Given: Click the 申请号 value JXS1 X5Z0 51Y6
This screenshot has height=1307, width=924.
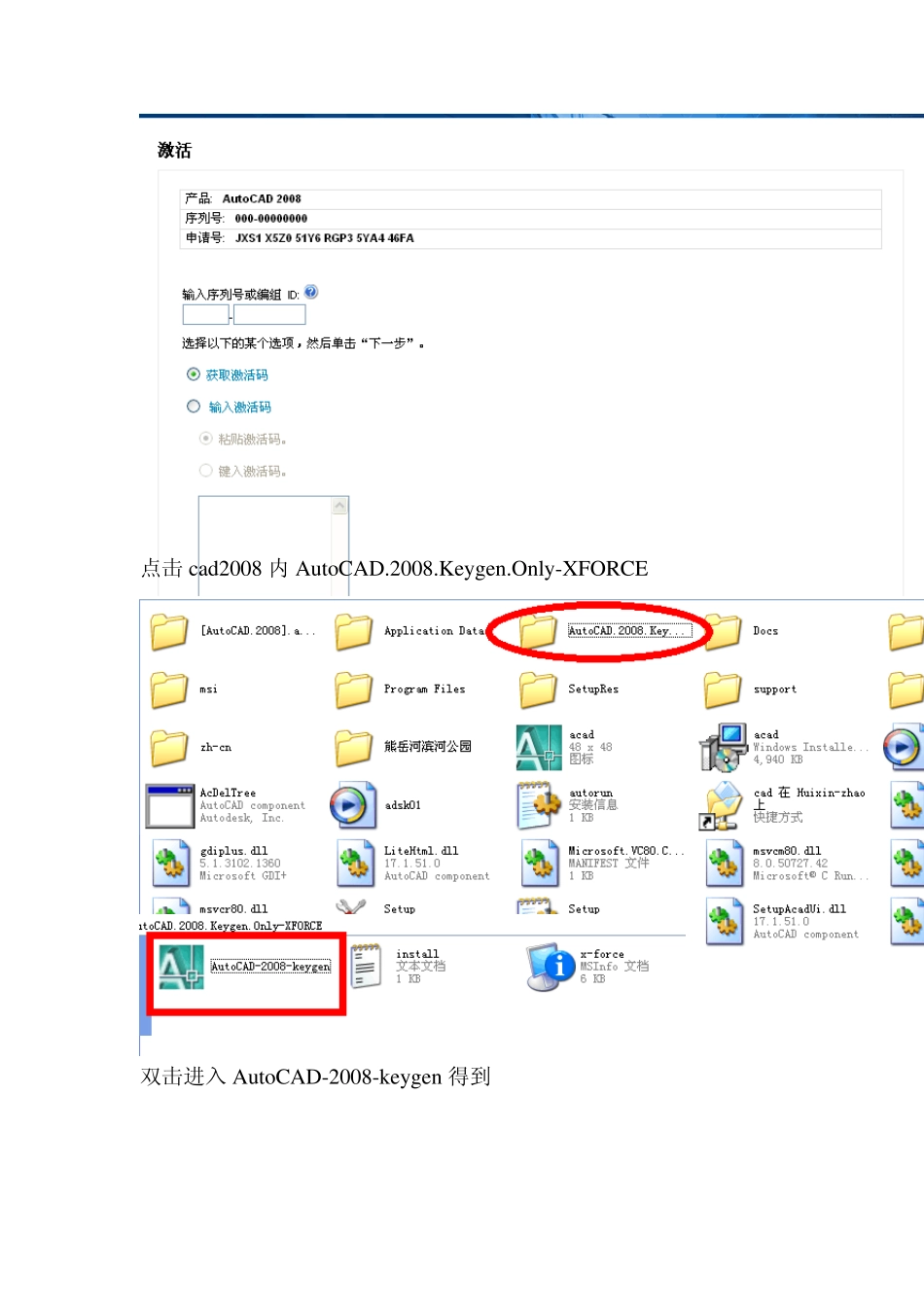Looking at the screenshot, I should [x=325, y=238].
